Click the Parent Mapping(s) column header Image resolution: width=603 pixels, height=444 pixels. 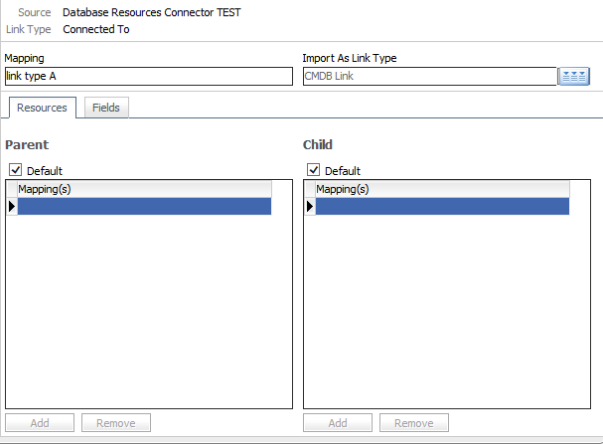coord(144,188)
